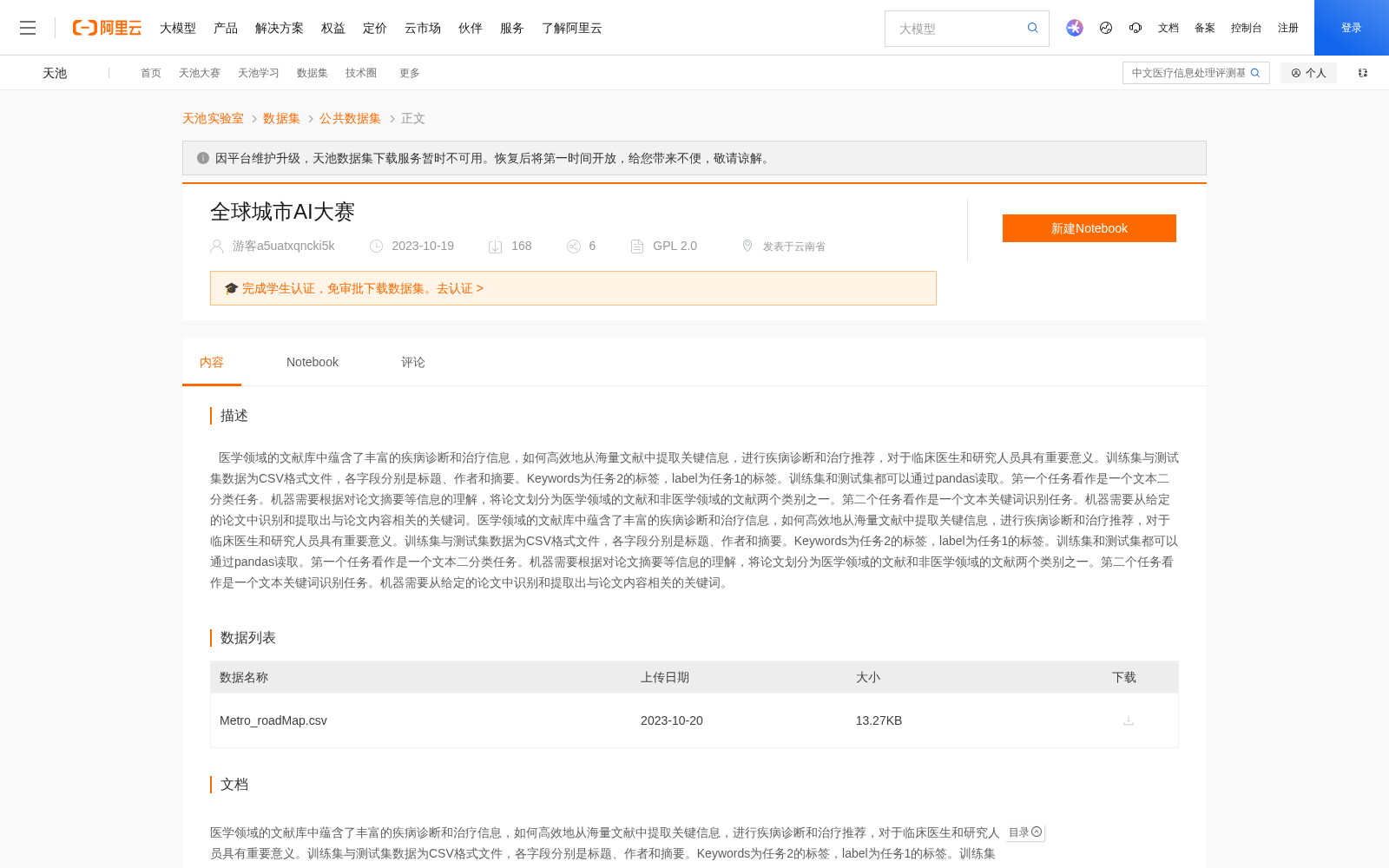Click the 2023-10-20 upload date cell
The width and height of the screenshot is (1389, 868).
pyautogui.click(x=672, y=720)
